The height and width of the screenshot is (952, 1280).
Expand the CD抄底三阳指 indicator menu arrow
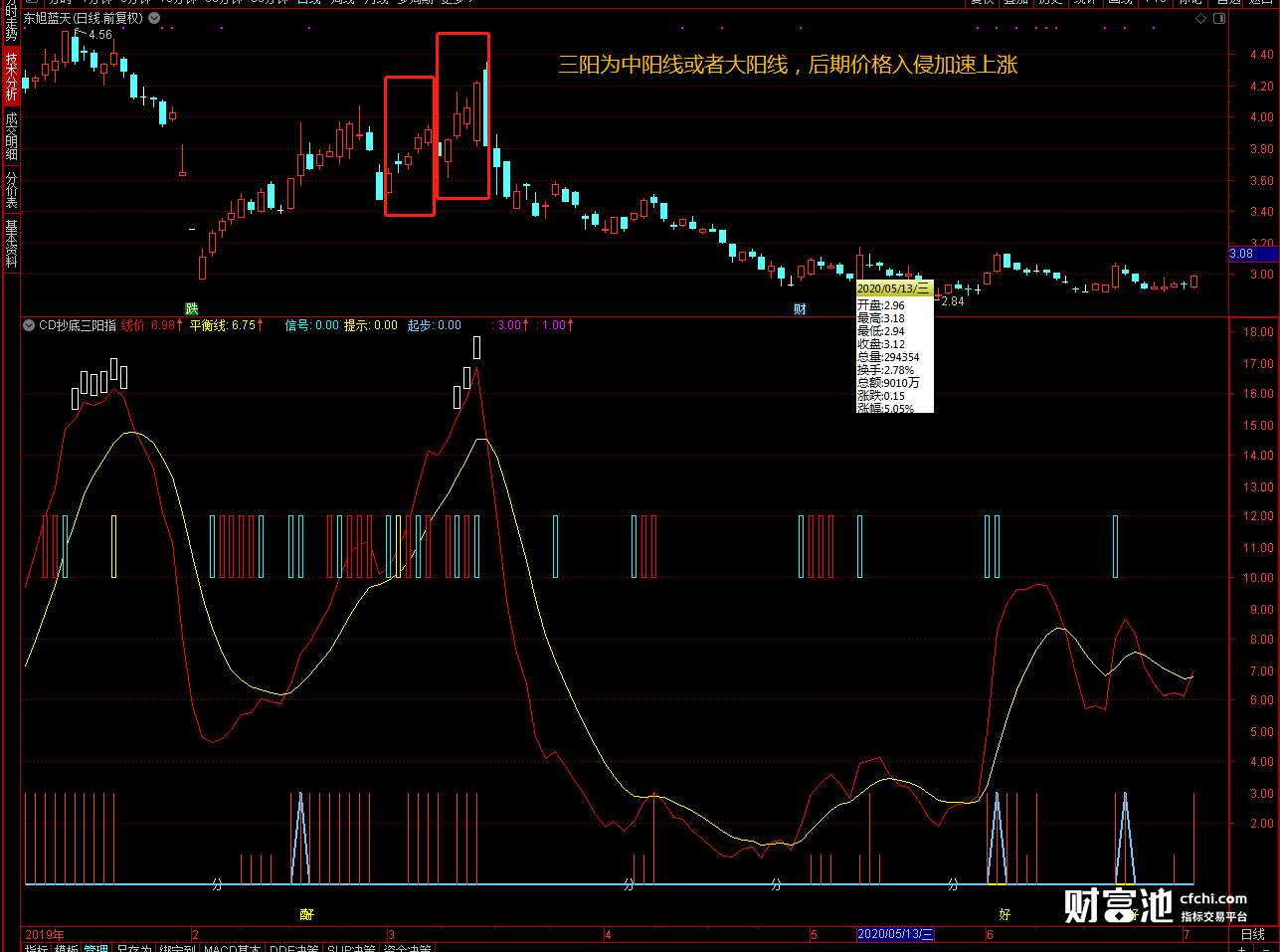pyautogui.click(x=30, y=325)
